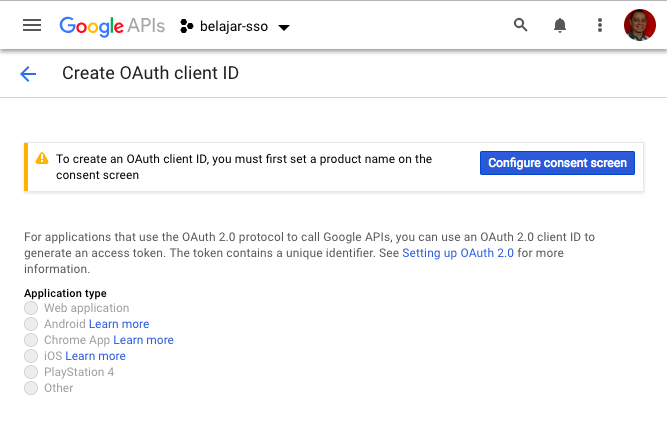Viewport: 667px width, 445px height.
Task: Open the search magnifier icon
Action: [520, 25]
